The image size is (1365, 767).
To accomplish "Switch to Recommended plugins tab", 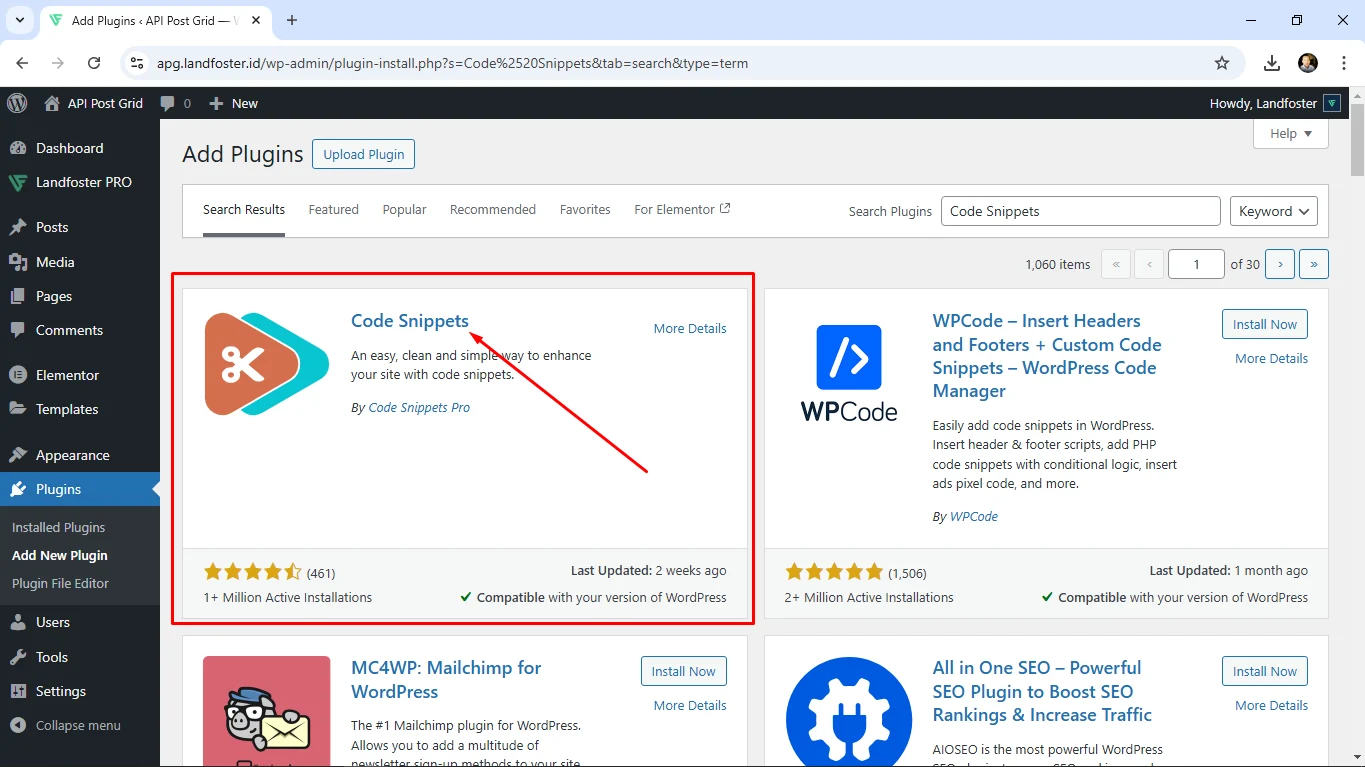I will 493,210.
